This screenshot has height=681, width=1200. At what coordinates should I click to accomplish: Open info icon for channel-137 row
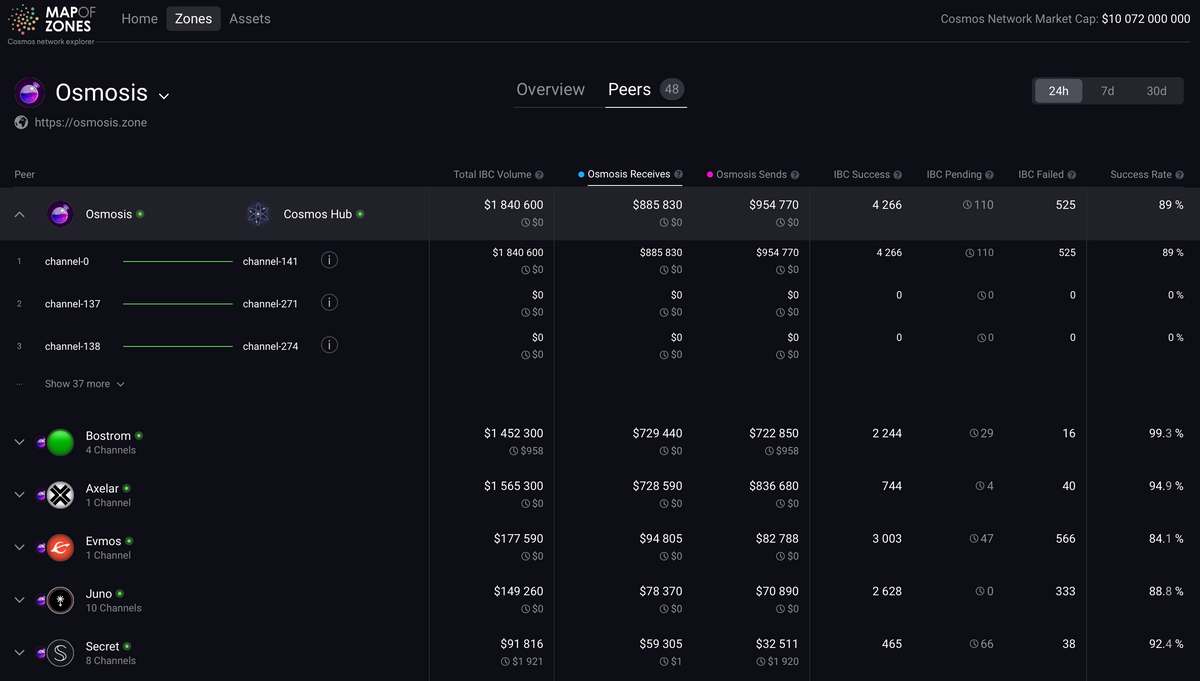pyautogui.click(x=329, y=302)
